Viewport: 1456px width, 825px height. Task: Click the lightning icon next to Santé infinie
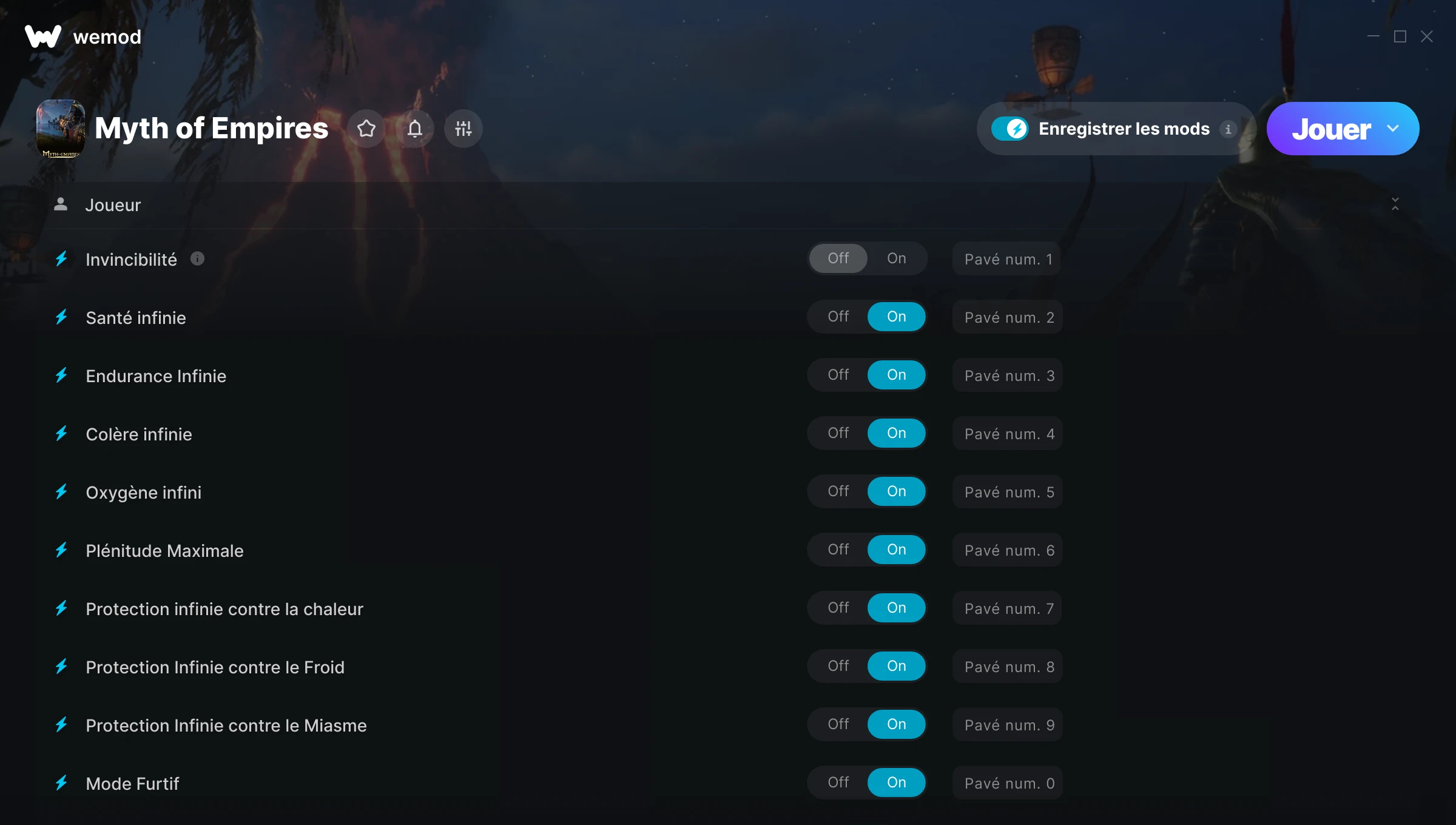(61, 317)
